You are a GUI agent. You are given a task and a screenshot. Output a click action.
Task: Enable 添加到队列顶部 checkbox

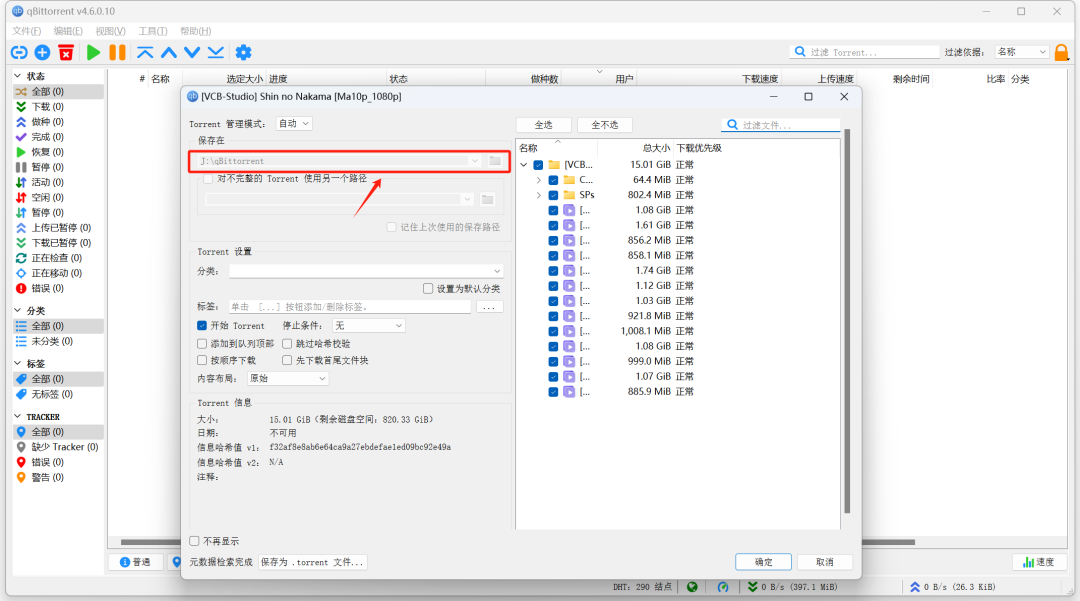point(202,344)
